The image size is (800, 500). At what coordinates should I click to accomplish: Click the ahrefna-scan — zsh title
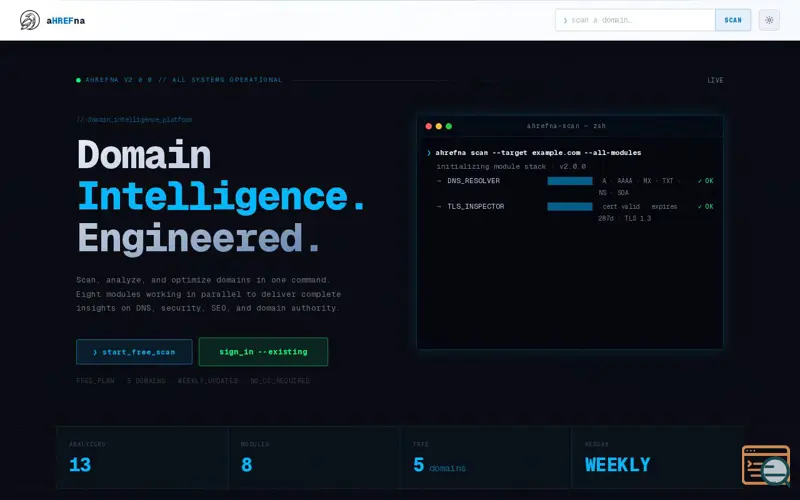(x=566, y=126)
